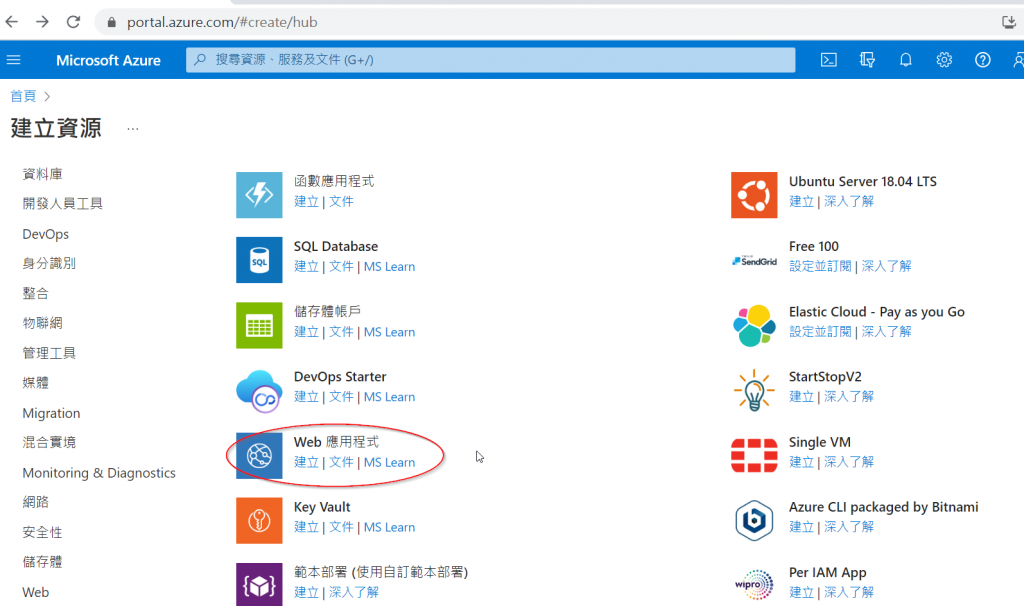The width and height of the screenshot is (1024, 606).
Task: Open the Help question mark icon
Action: (x=982, y=60)
